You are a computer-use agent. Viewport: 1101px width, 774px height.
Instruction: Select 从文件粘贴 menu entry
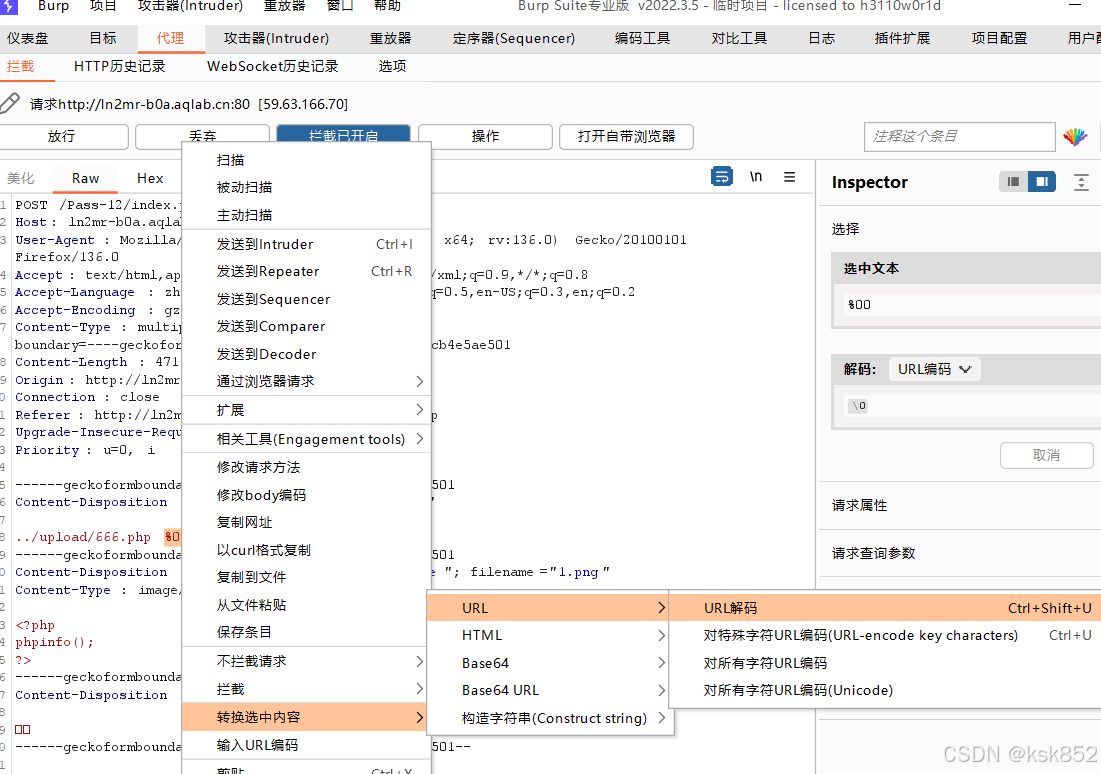(x=306, y=605)
